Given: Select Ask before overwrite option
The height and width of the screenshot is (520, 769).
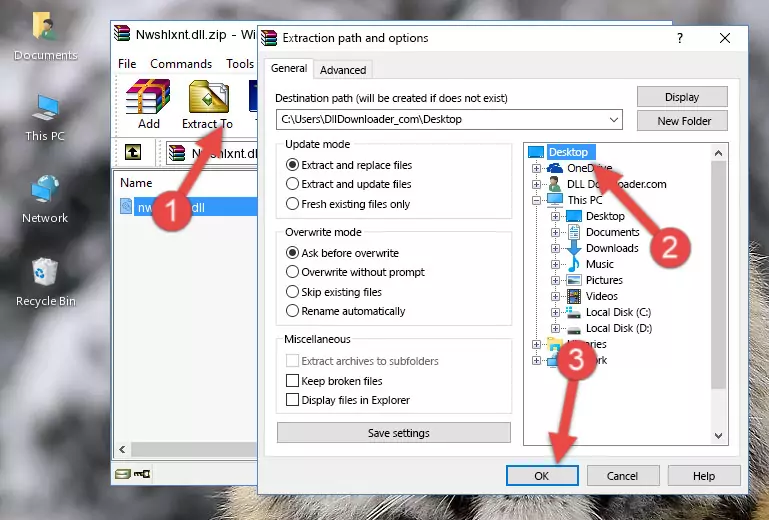Looking at the screenshot, I should 292,253.
